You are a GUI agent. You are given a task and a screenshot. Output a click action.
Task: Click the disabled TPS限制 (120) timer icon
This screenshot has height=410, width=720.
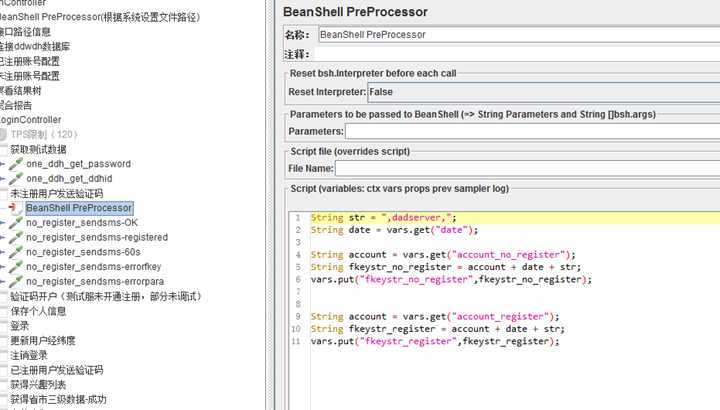tap(3, 135)
